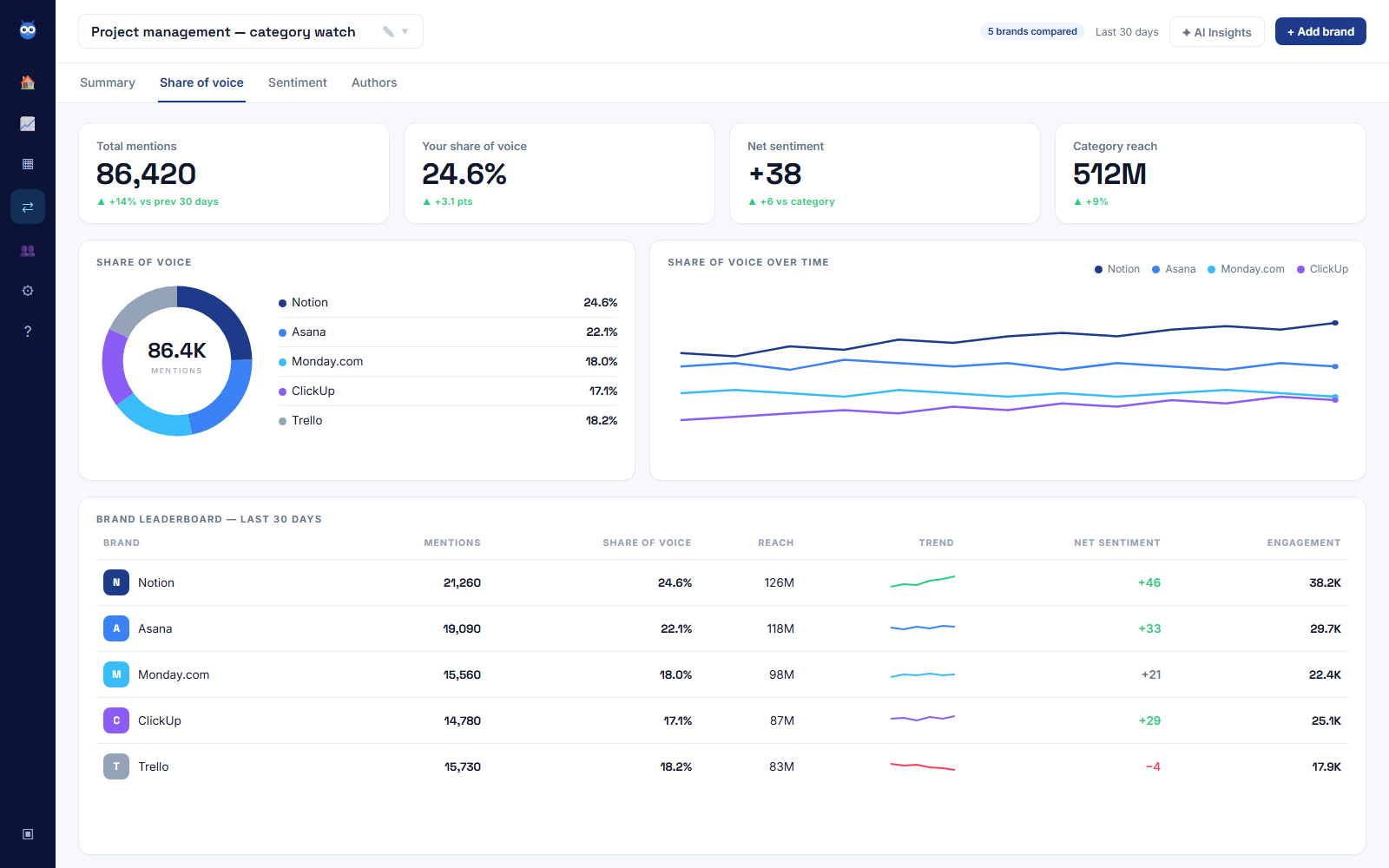Viewport: 1389px width, 868px height.
Task: Click Notion's +46 net sentiment value
Action: pyautogui.click(x=1149, y=582)
